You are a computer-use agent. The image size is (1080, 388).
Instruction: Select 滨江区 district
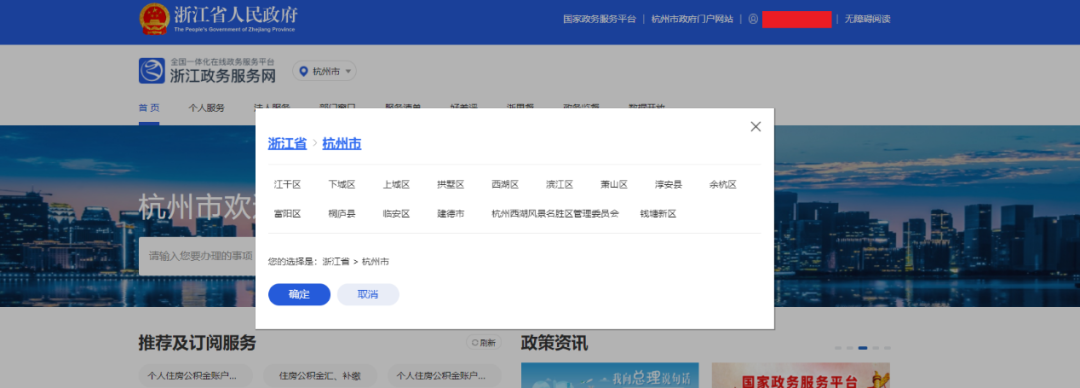pos(559,185)
